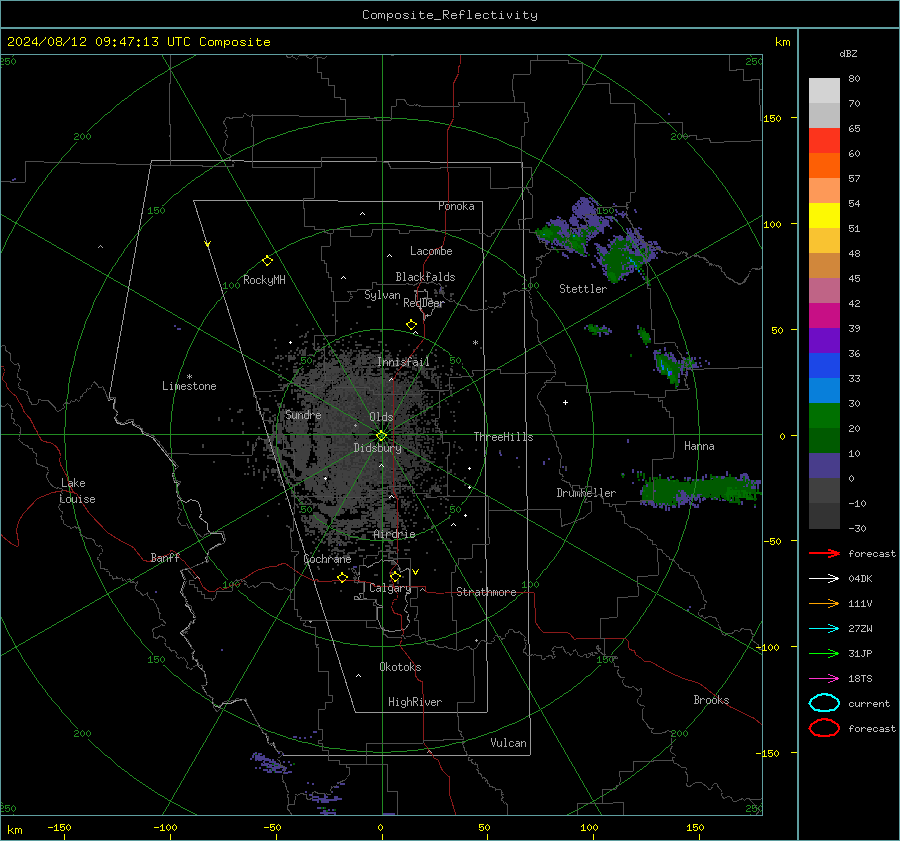Click the Innisfail label
Viewport: 900px width, 841px height.
pos(403,362)
